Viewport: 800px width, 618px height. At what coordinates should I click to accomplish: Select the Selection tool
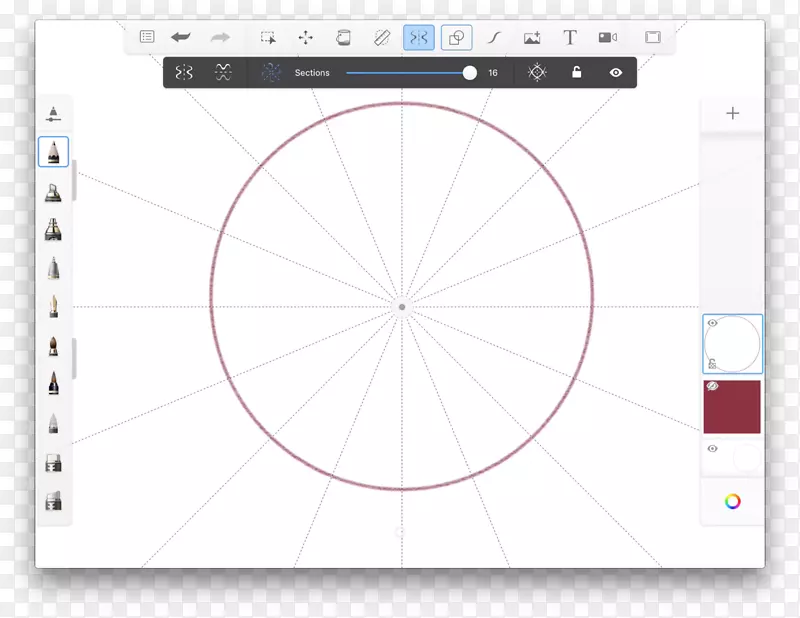coord(268,37)
